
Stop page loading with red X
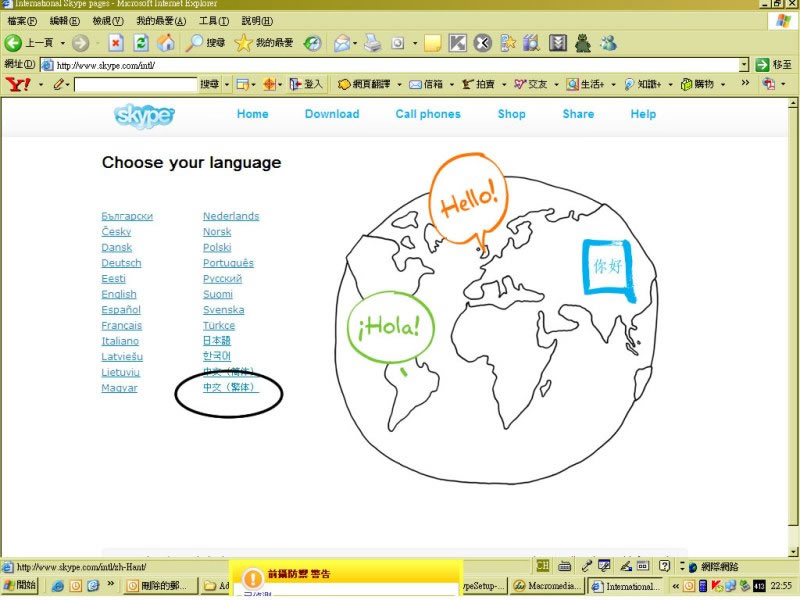coord(116,43)
